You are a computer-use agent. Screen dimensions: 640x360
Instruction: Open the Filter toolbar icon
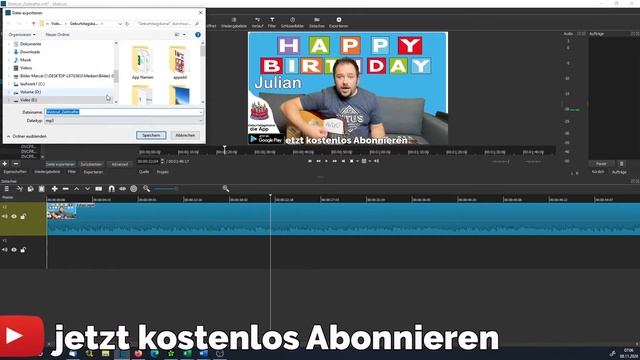272,22
